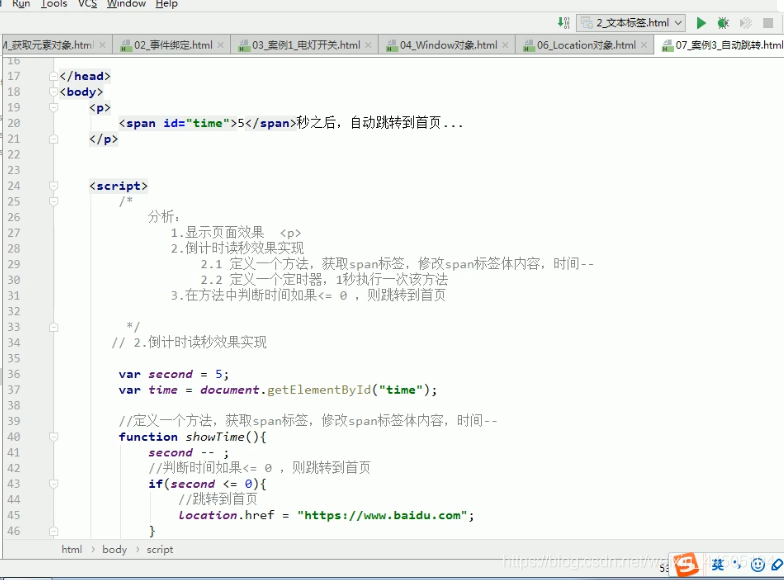
Task: Click the comment '// 2.倒计时读秒效果实现'
Action: coord(189,342)
